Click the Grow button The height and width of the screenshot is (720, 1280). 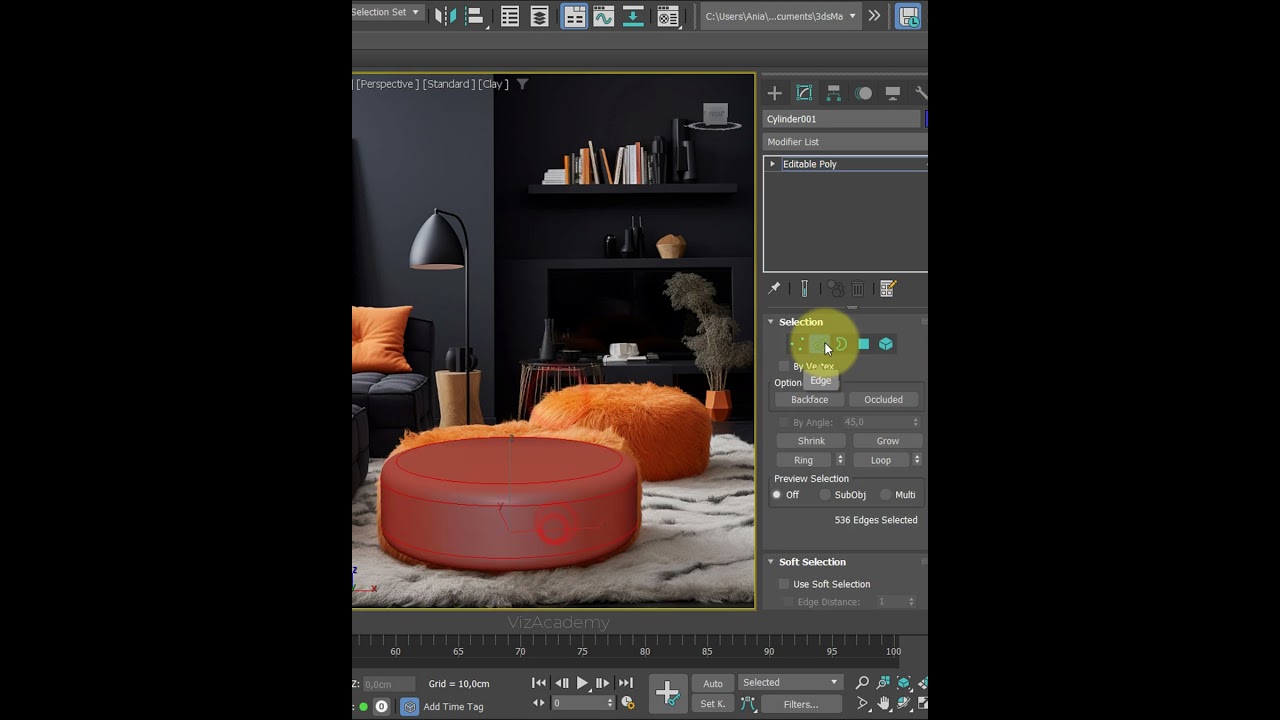point(887,441)
